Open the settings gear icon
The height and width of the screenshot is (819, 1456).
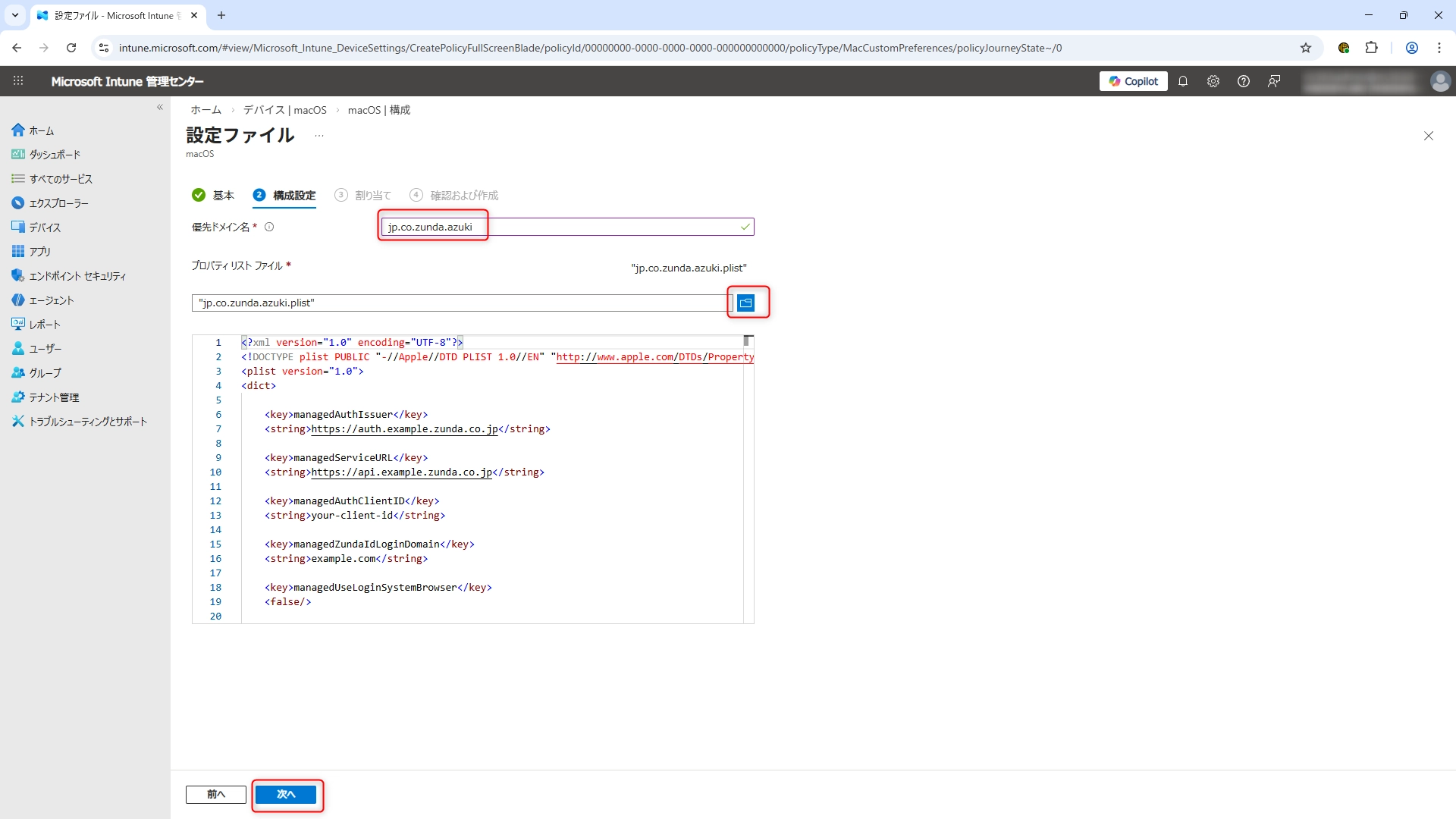tap(1213, 81)
